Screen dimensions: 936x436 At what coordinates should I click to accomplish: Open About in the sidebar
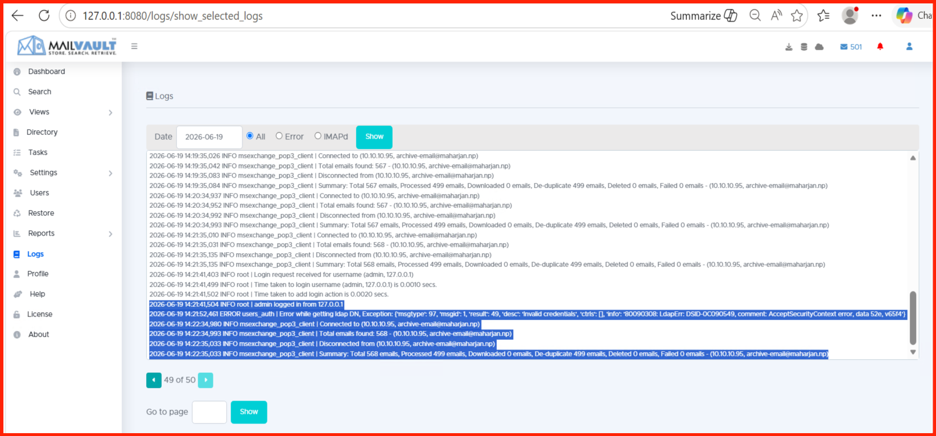39,334
